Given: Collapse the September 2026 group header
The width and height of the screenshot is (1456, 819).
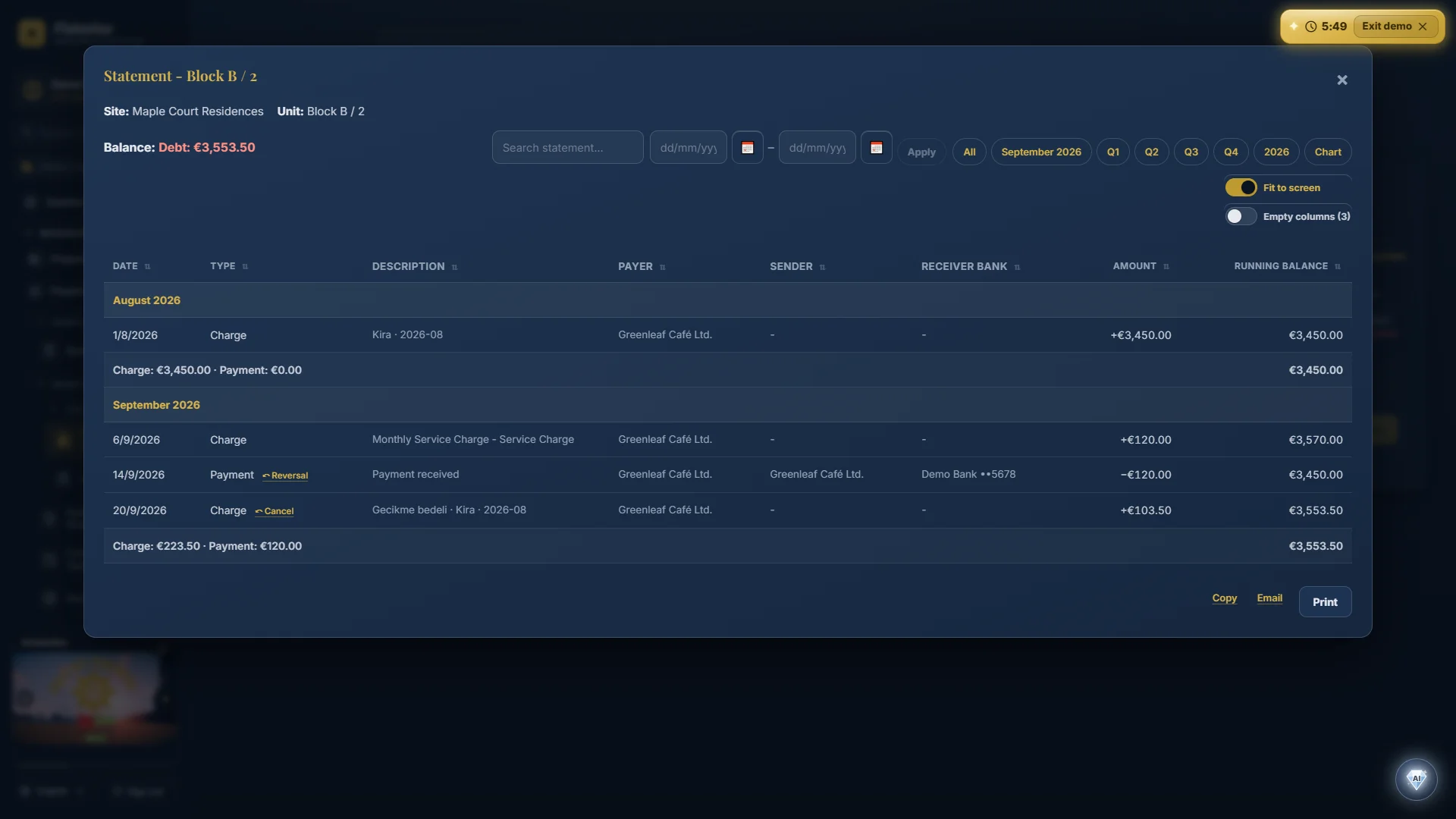Looking at the screenshot, I should [727, 405].
